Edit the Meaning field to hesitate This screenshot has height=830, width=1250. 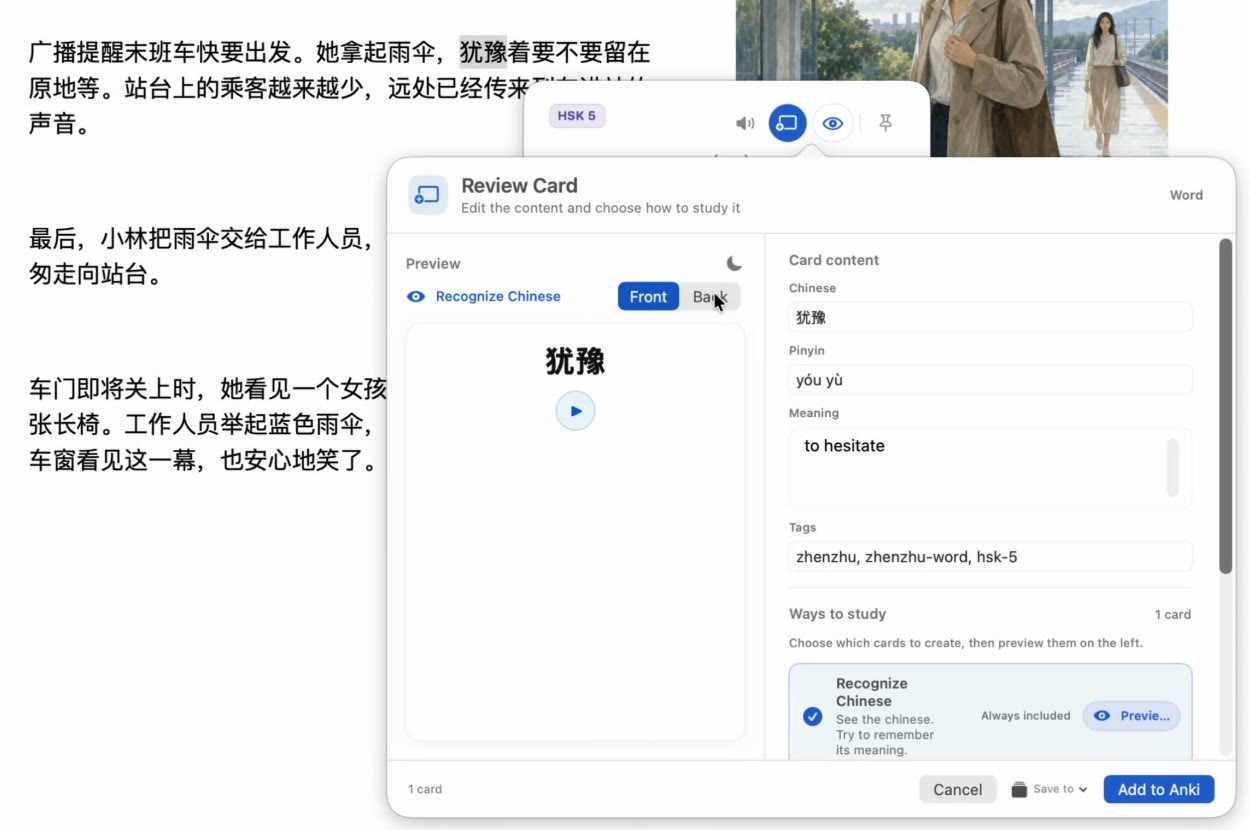click(990, 467)
